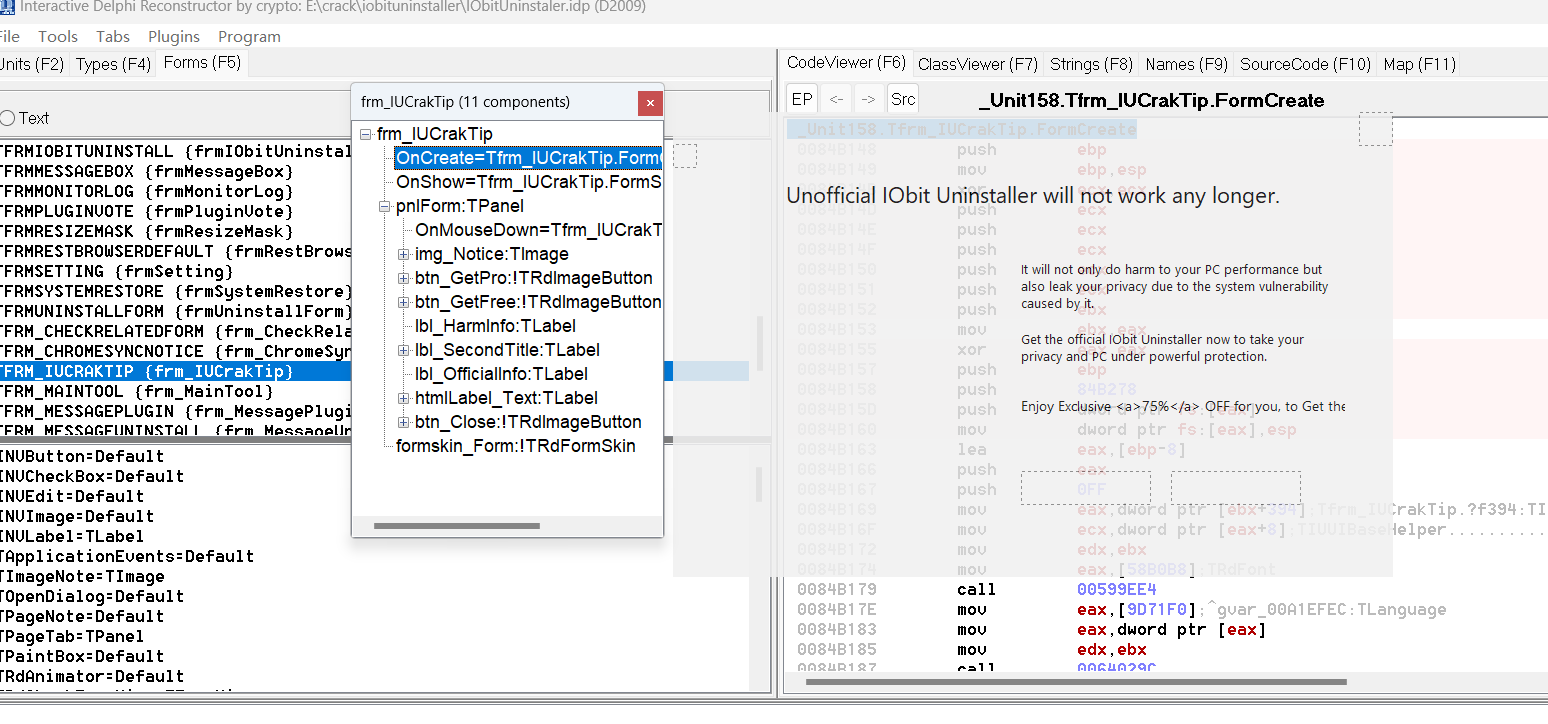Click TRdAnimator=Default entry
1548x724 pixels.
[x=92, y=676]
